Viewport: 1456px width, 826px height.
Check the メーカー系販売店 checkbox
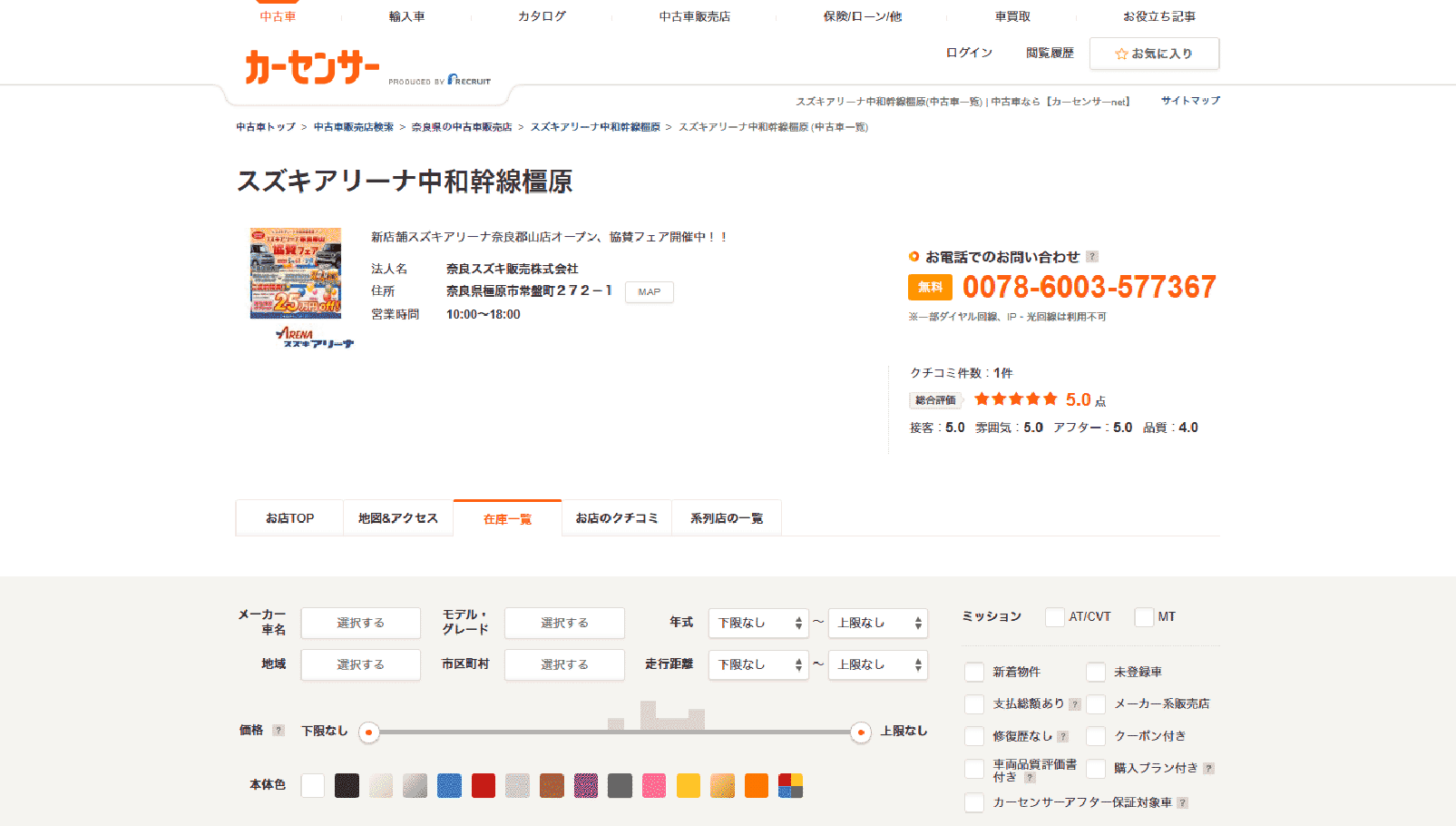click(1096, 704)
